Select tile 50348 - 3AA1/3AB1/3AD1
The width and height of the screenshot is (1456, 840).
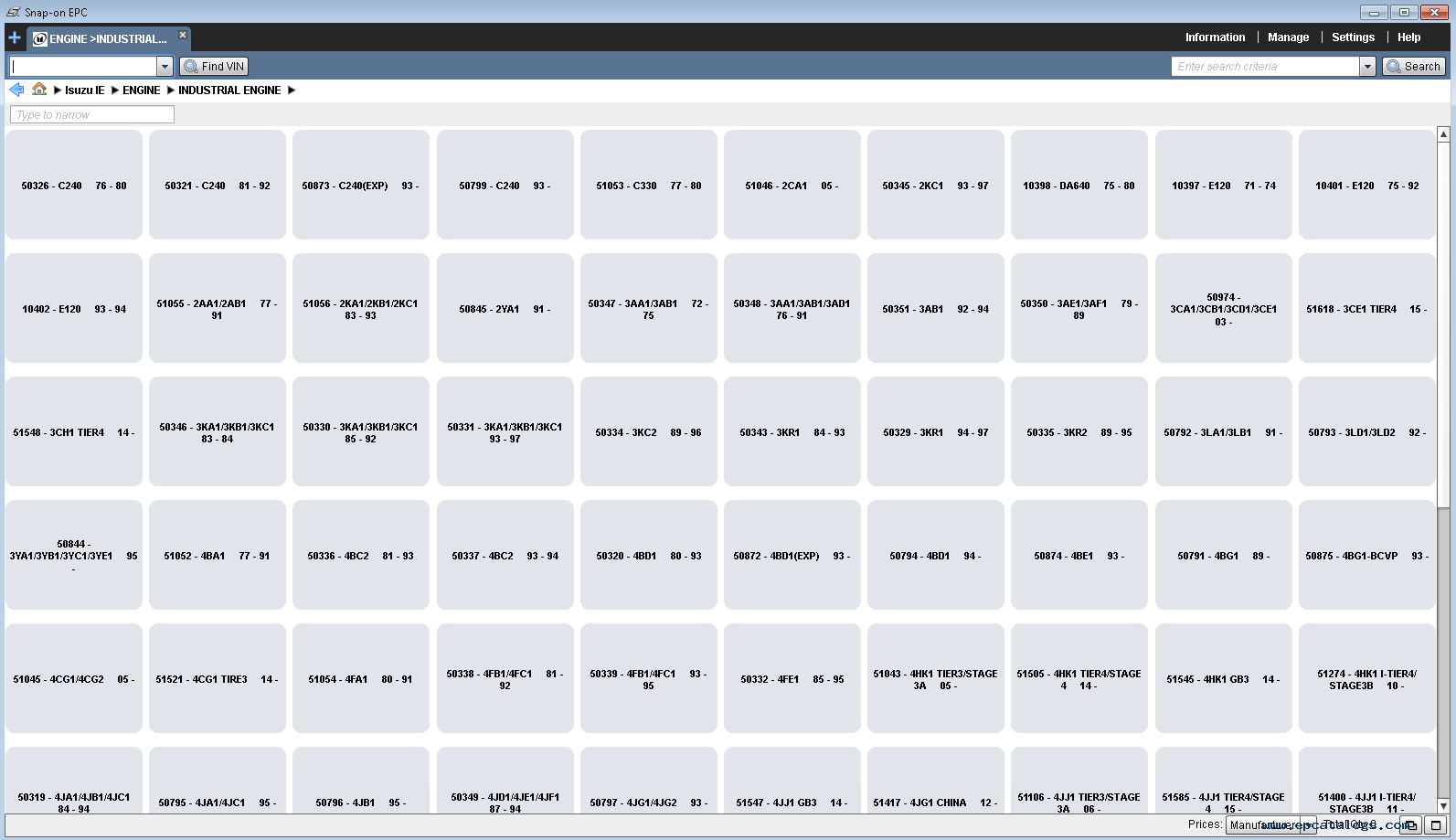[792, 308]
